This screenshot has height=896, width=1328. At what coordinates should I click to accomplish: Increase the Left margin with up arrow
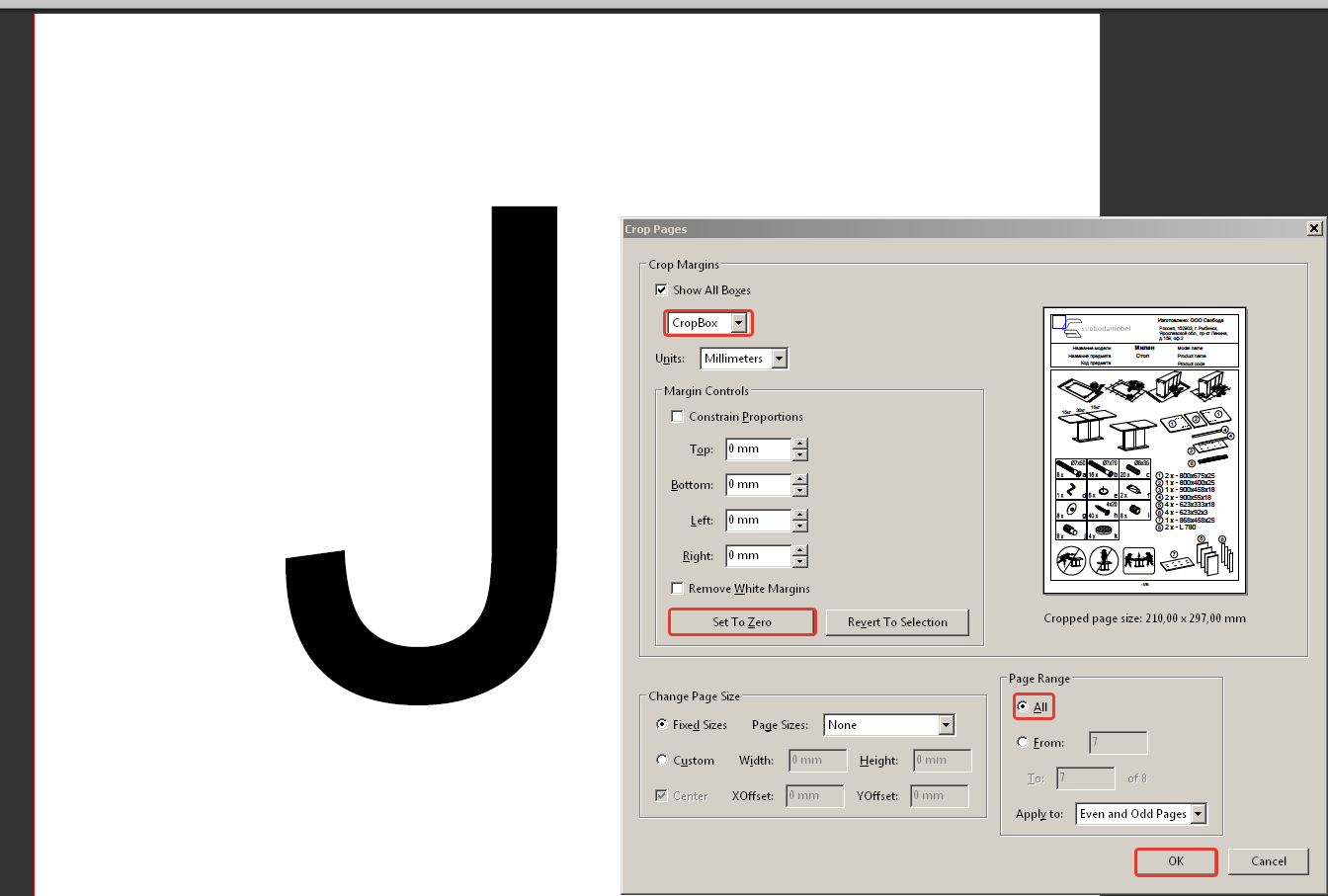pyautogui.click(x=800, y=515)
